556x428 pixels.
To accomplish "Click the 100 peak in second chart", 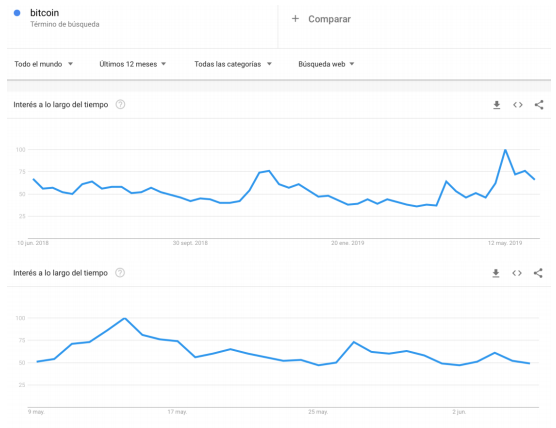I will pos(124,318).
